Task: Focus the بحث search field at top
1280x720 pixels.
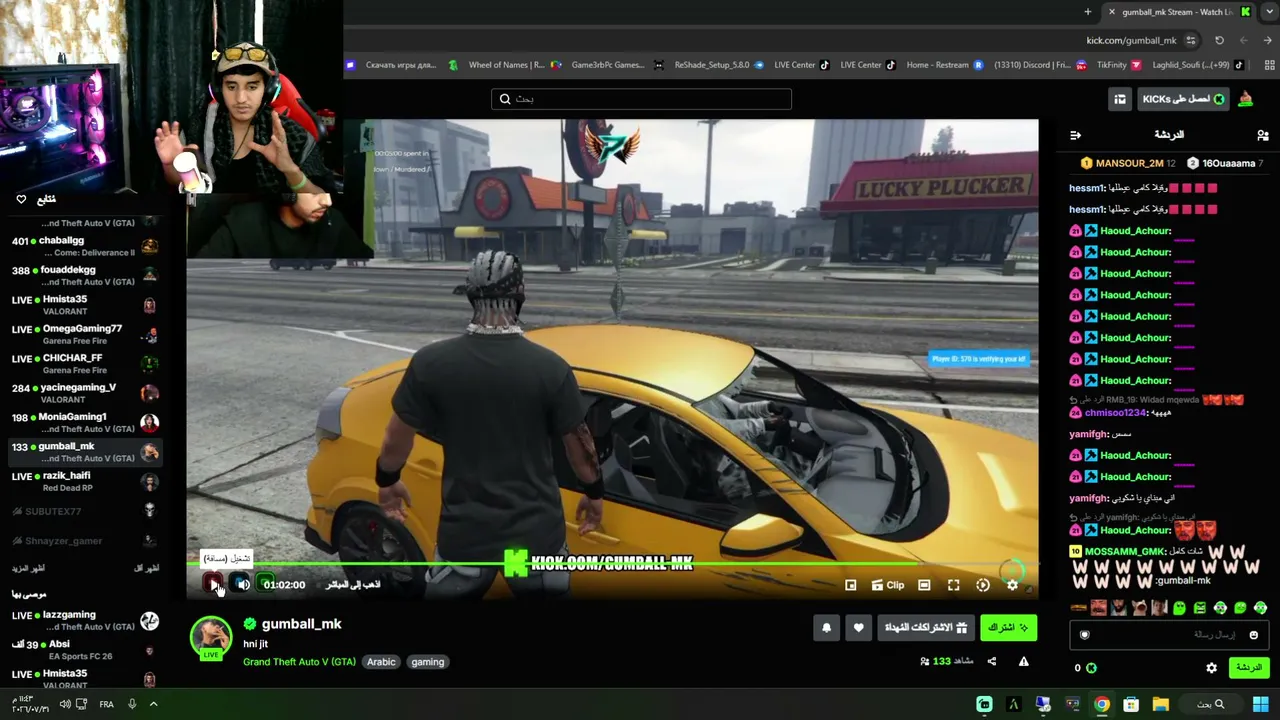Action: tap(641, 99)
